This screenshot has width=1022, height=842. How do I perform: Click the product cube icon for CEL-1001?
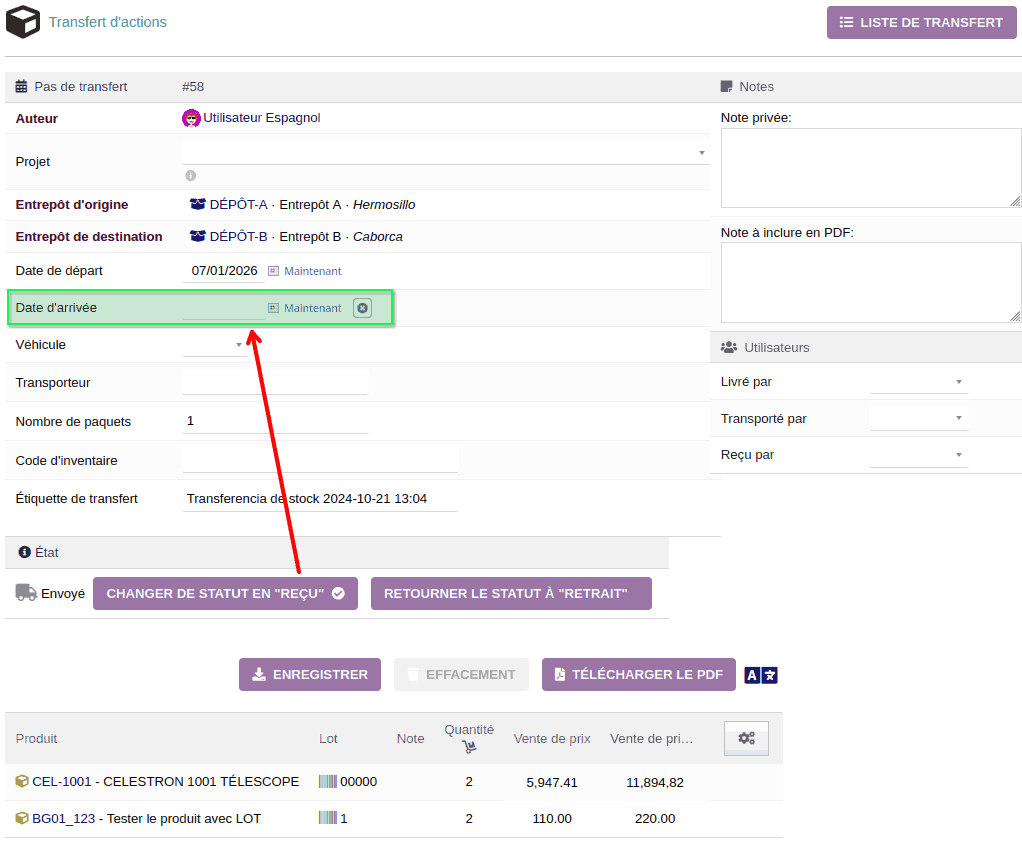22,782
